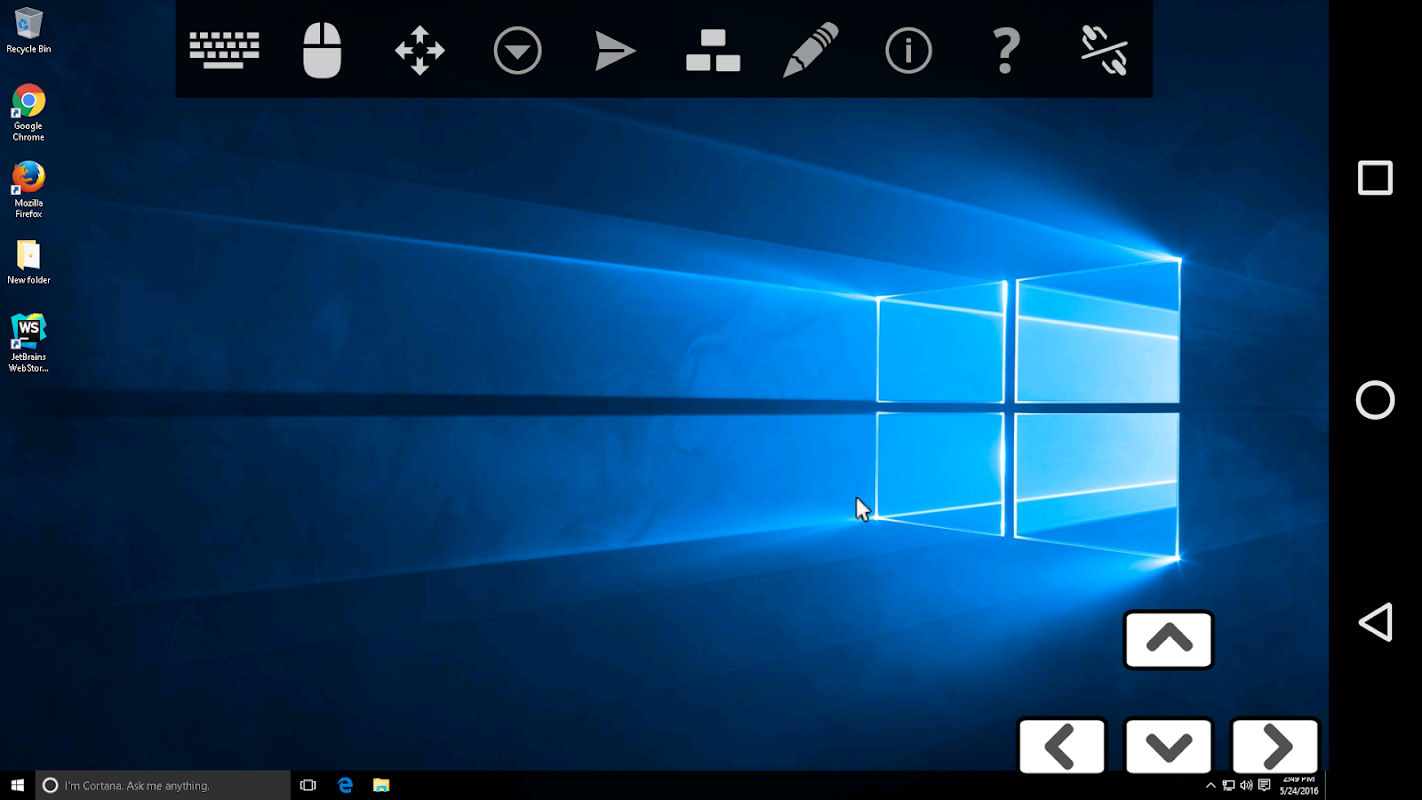Tap the up arrow key button
The height and width of the screenshot is (800, 1422).
point(1168,639)
